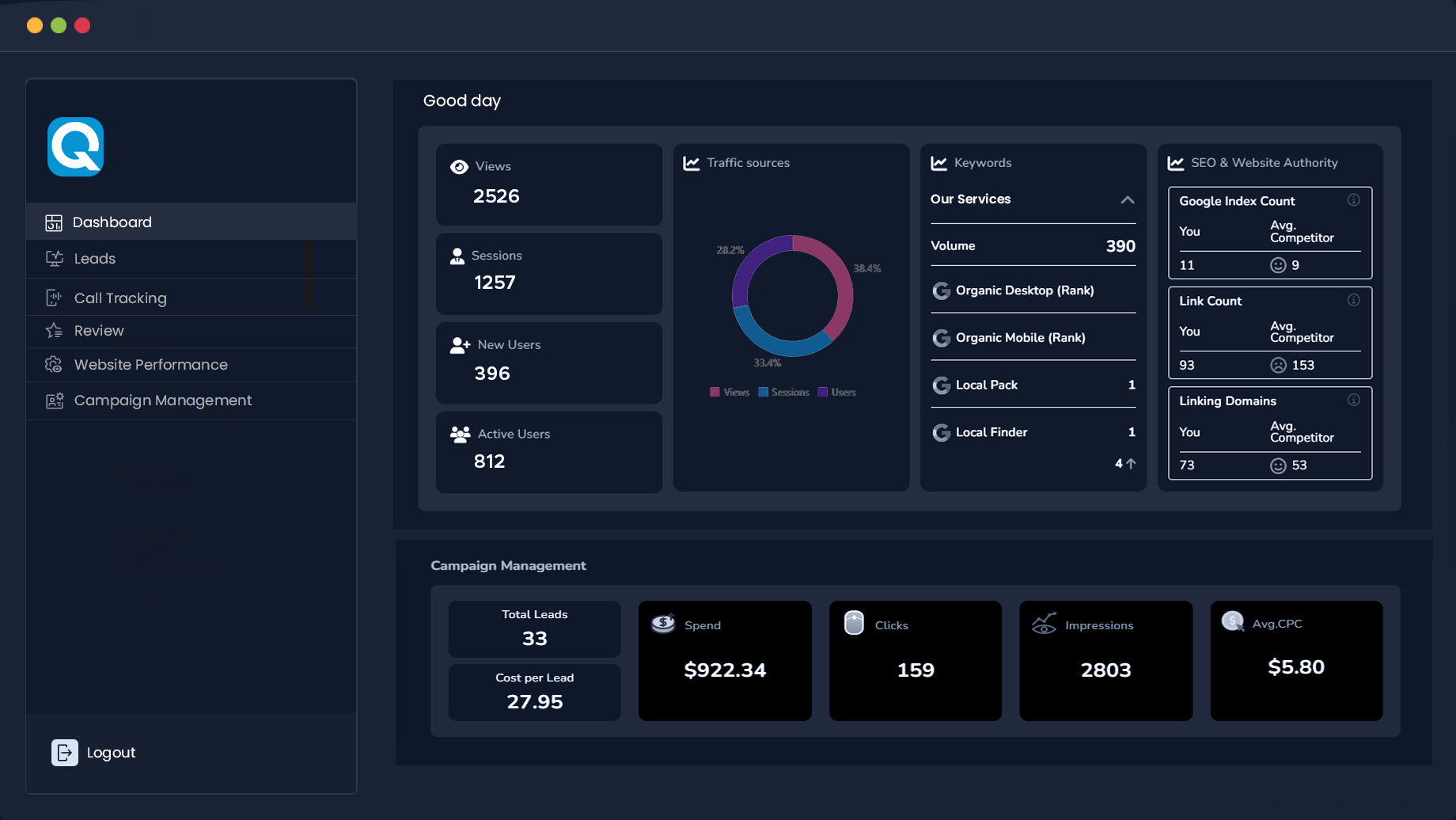Click Google icon beside Organic Mobile (Rank)
1456x820 pixels.
click(x=941, y=338)
